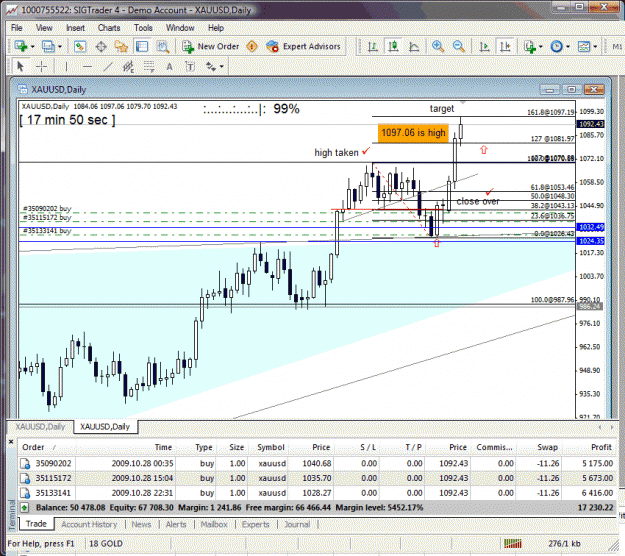The width and height of the screenshot is (625, 556).
Task: Switch chart to Candlesticks
Action: (393, 47)
